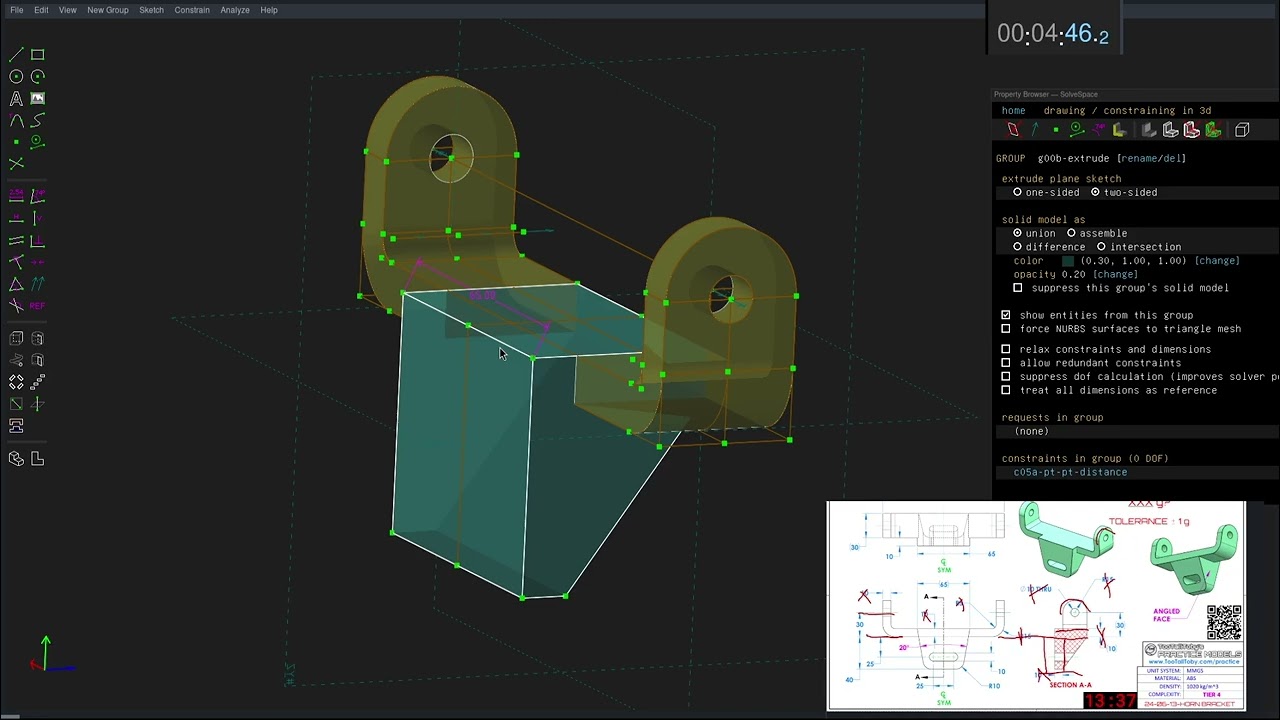
Task: Open the View menu
Action: click(67, 10)
